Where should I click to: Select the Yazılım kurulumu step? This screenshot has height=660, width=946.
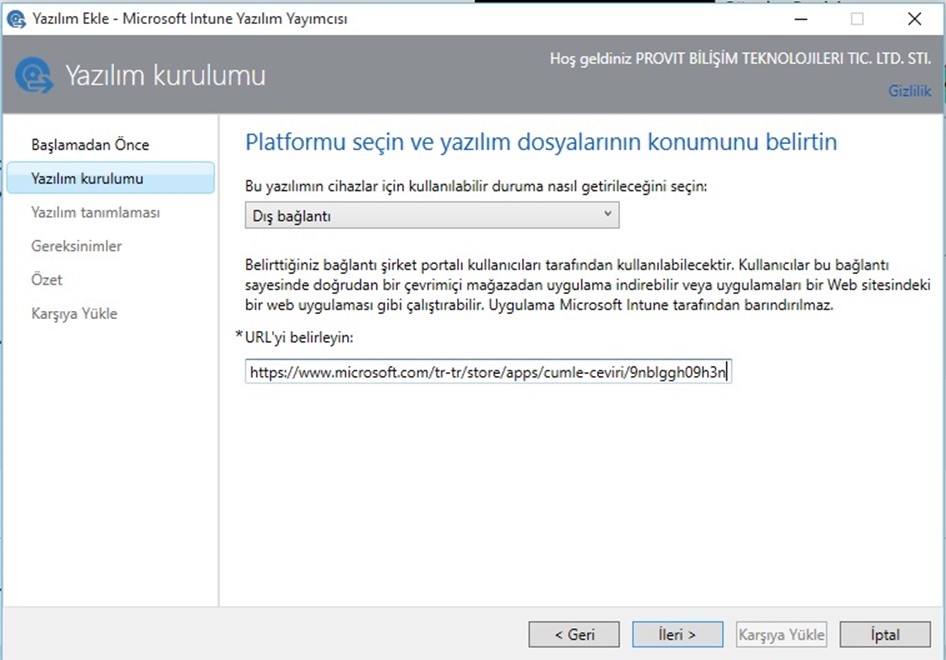tap(110, 178)
